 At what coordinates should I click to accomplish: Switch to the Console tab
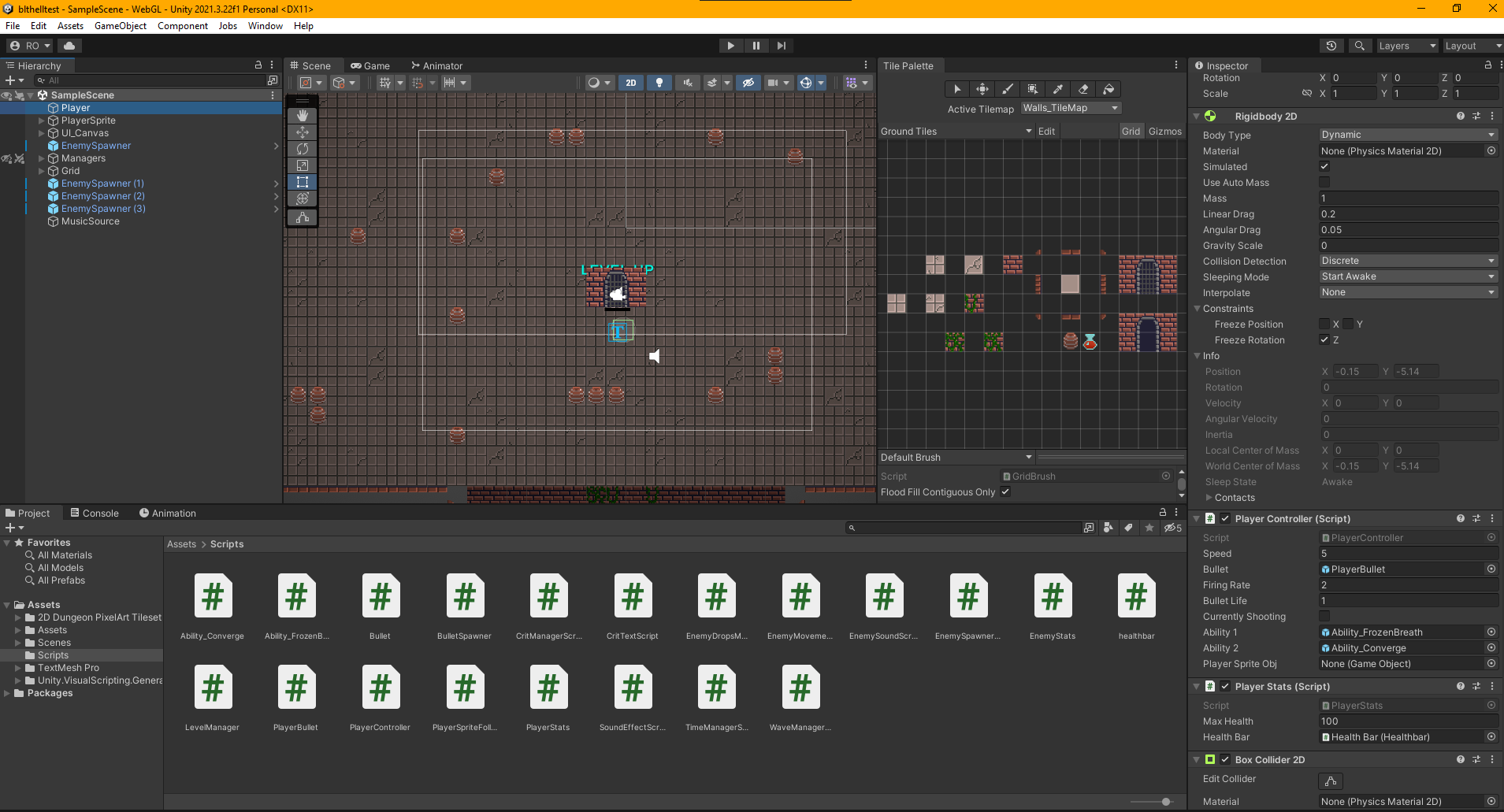pyautogui.click(x=95, y=514)
